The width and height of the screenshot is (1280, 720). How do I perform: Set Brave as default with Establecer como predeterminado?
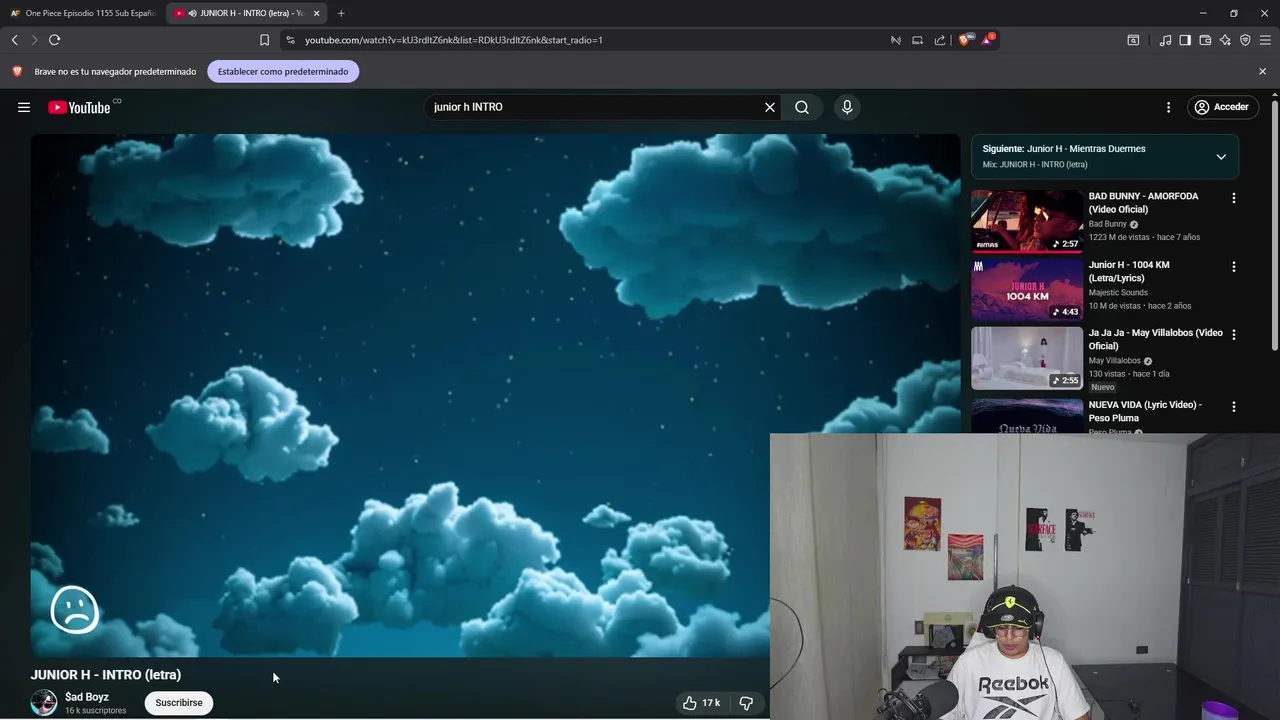[x=283, y=71]
